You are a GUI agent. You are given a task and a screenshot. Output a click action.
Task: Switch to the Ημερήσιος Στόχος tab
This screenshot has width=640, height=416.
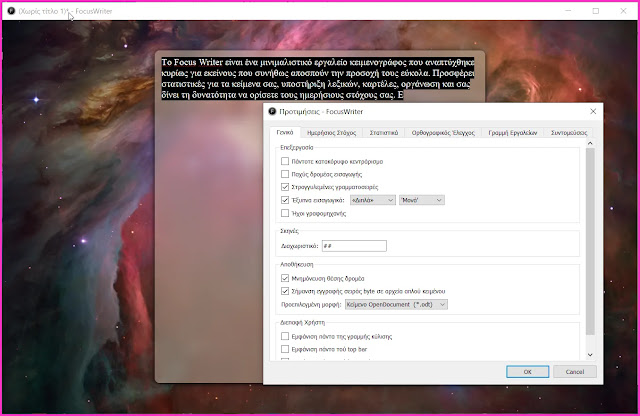click(331, 133)
